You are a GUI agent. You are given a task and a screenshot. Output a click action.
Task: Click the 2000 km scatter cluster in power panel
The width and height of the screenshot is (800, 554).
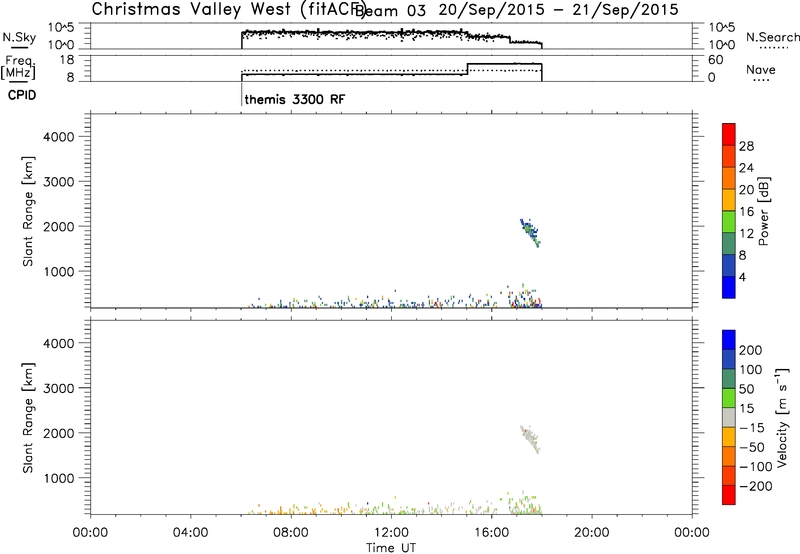530,232
